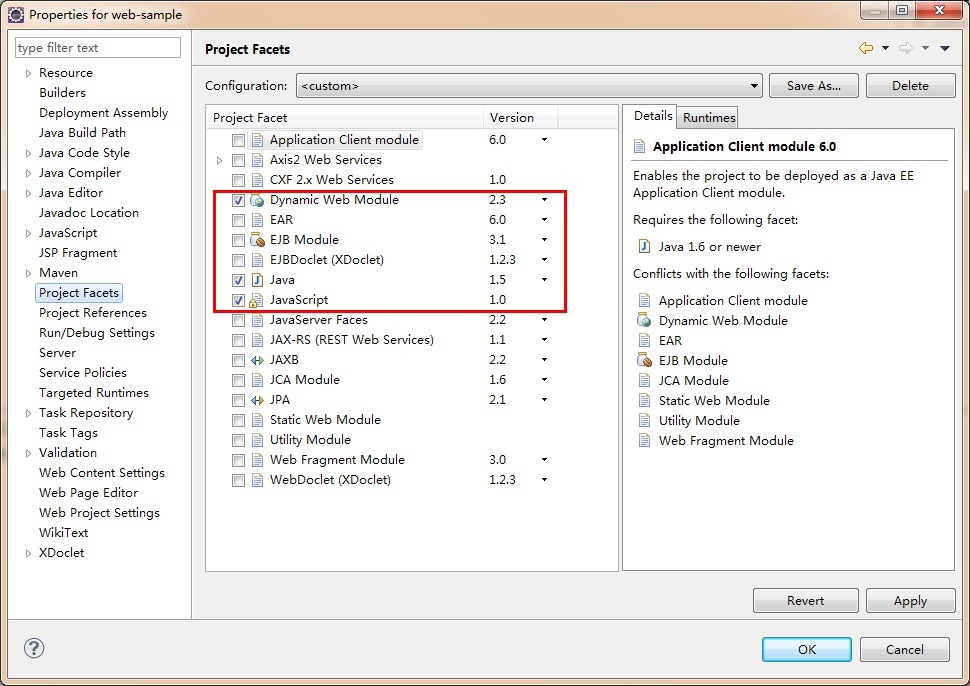This screenshot has width=970, height=686.
Task: Click the Java 1.6 or newer icon
Action: (x=644, y=247)
